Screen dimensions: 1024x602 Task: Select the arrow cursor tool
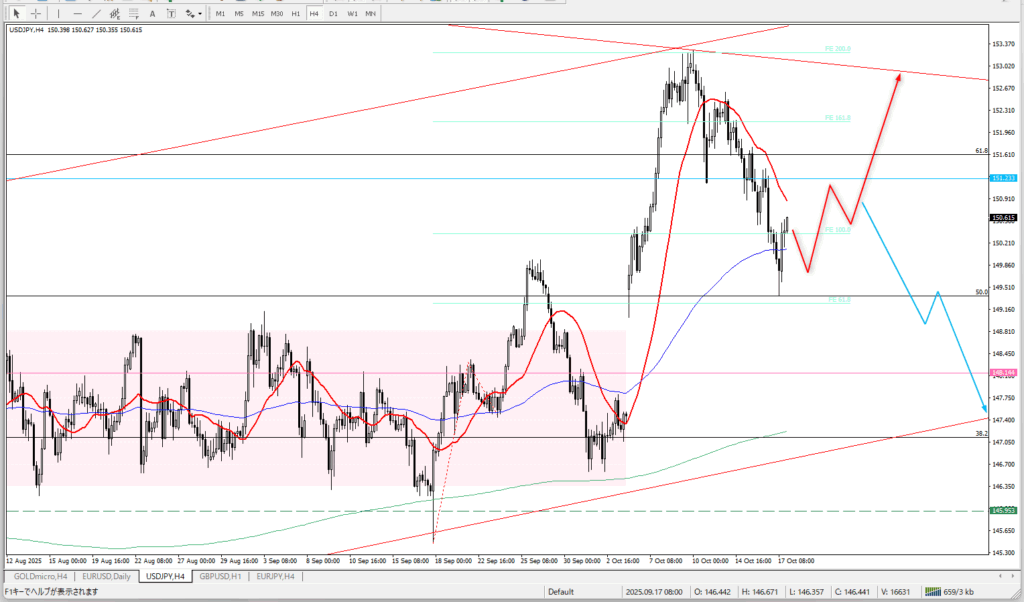tap(16, 13)
